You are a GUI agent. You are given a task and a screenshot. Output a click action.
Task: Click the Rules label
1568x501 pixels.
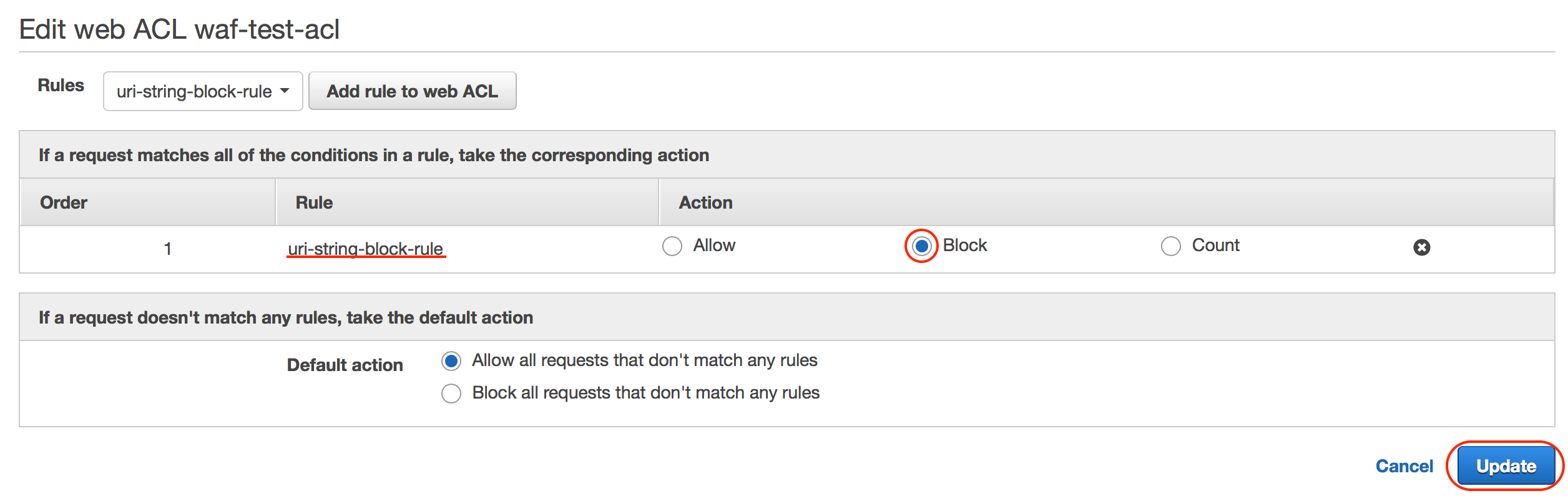pos(61,85)
